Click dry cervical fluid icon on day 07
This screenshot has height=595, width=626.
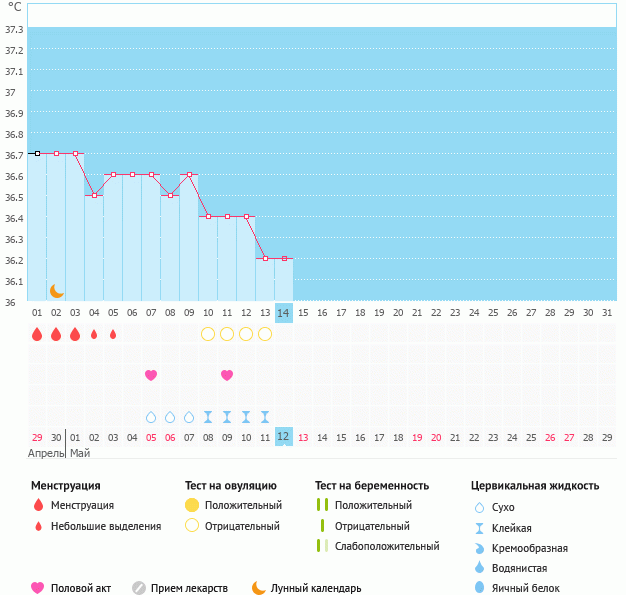pyautogui.click(x=151, y=417)
